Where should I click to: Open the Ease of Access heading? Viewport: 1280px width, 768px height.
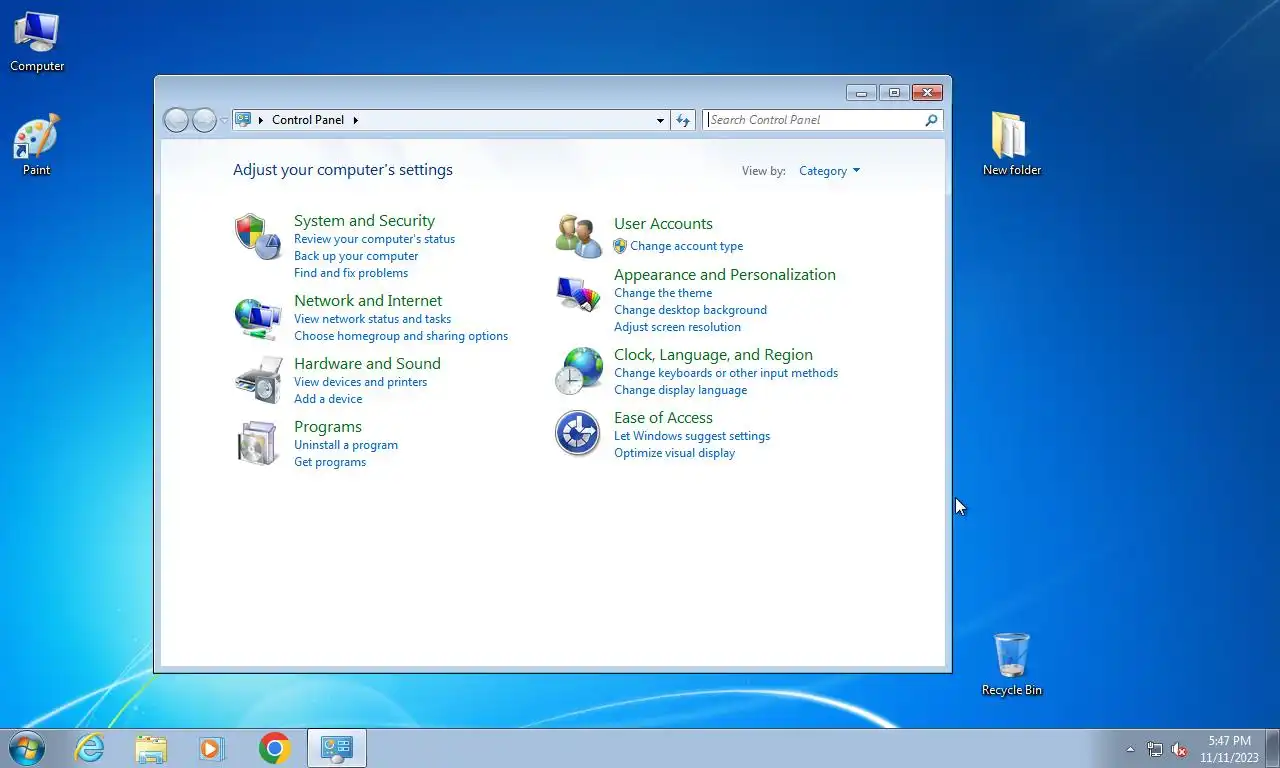pyautogui.click(x=663, y=418)
